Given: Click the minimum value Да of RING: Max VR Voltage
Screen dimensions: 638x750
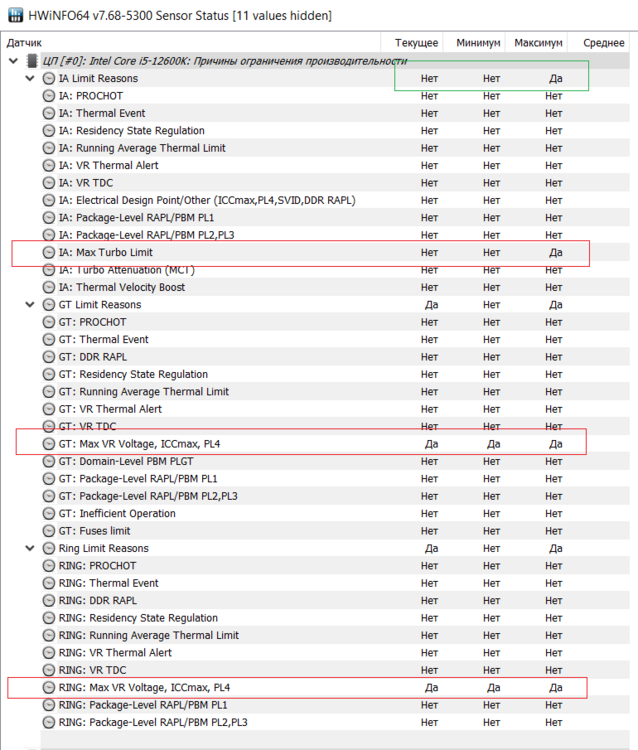Looking at the screenshot, I should click(x=494, y=687).
